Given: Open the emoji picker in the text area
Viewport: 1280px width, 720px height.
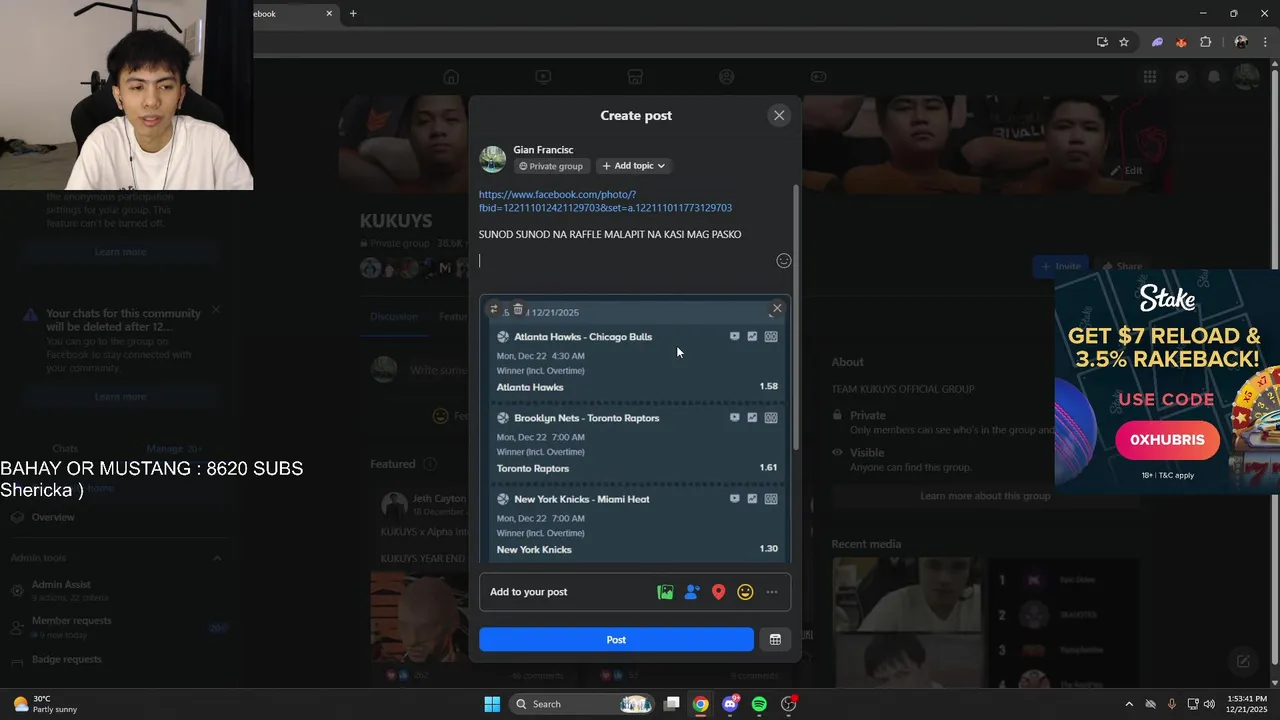Looking at the screenshot, I should [x=784, y=261].
